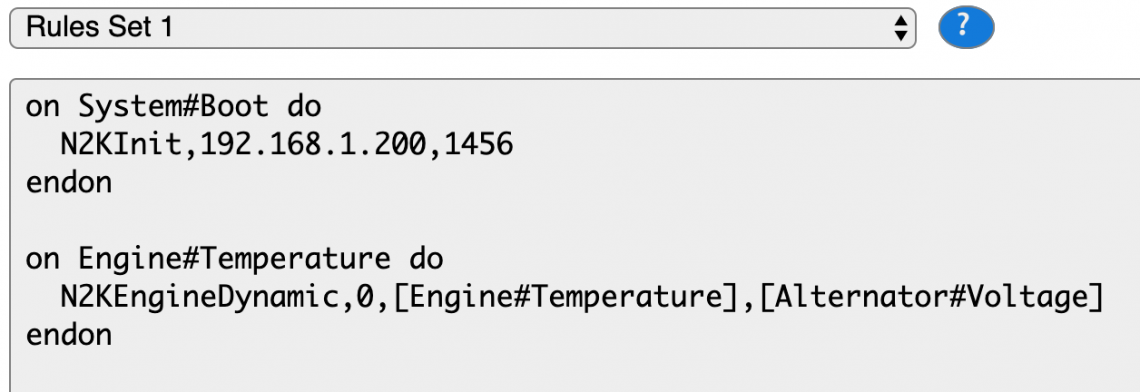This screenshot has height=392, width=1140.
Task: Click the [Alternator#Voltage] parameter
Action: click(932, 297)
